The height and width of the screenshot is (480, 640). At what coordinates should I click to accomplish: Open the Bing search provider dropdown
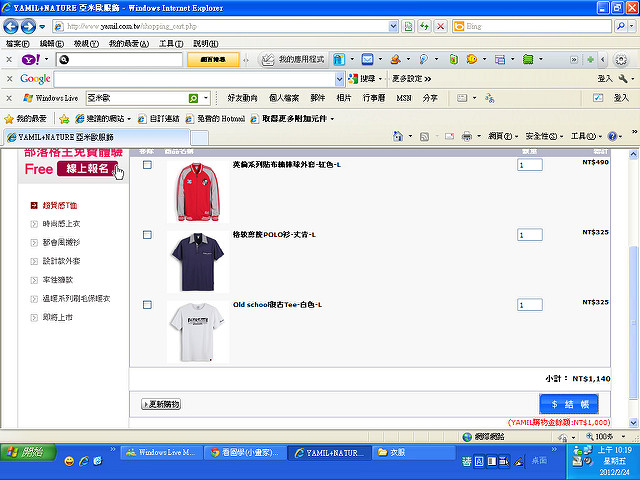[632, 27]
